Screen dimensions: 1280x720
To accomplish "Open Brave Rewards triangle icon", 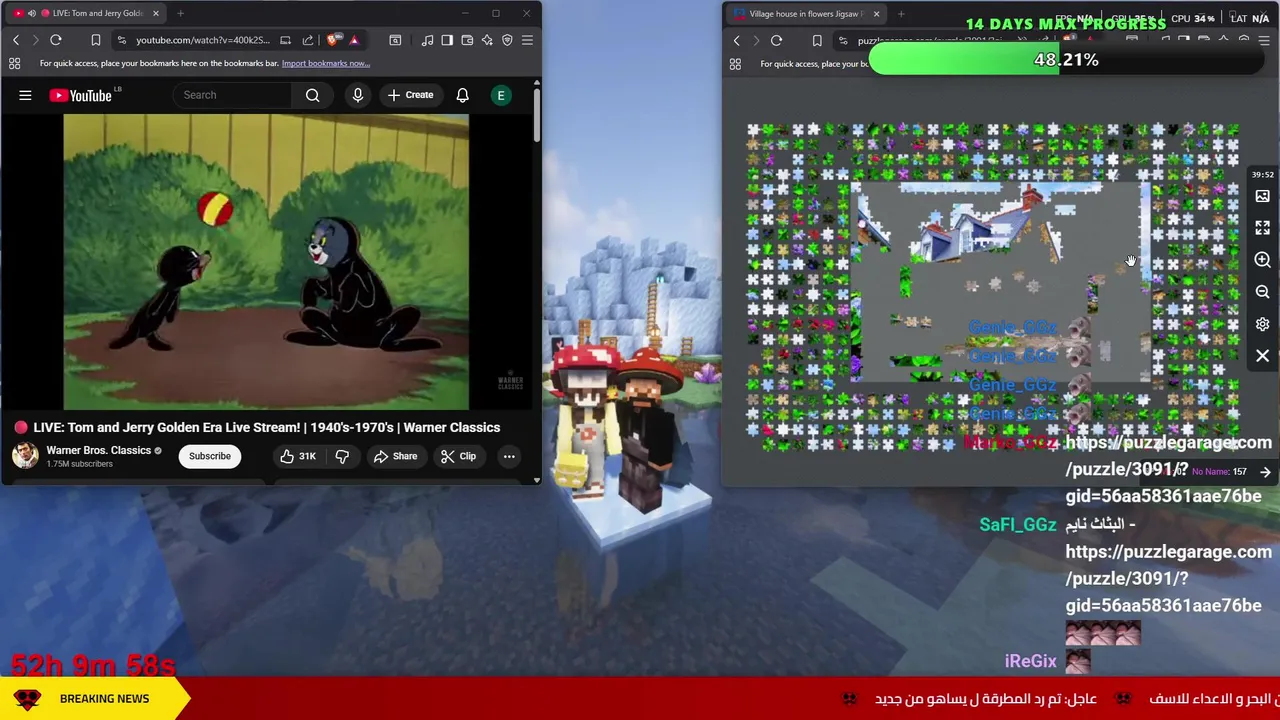I will [x=354, y=40].
